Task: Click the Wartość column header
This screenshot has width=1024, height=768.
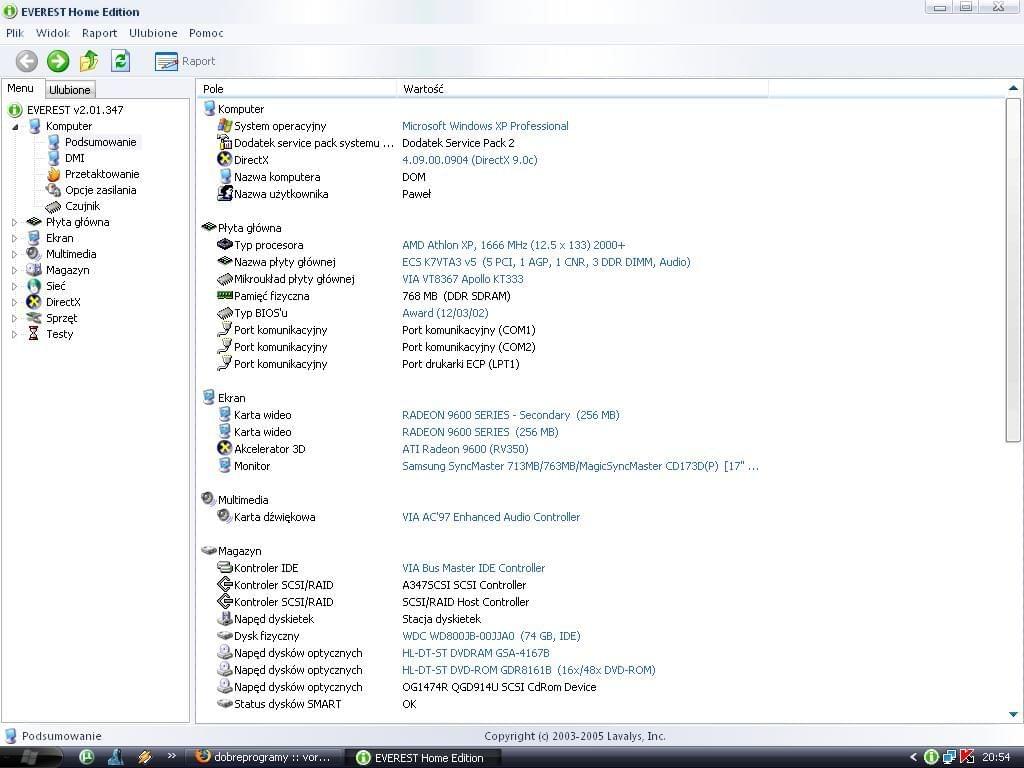Action: 583,89
